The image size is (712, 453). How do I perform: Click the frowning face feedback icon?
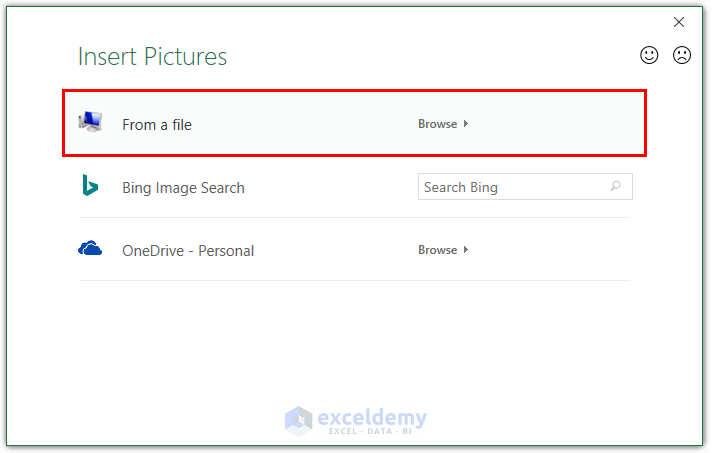point(681,56)
